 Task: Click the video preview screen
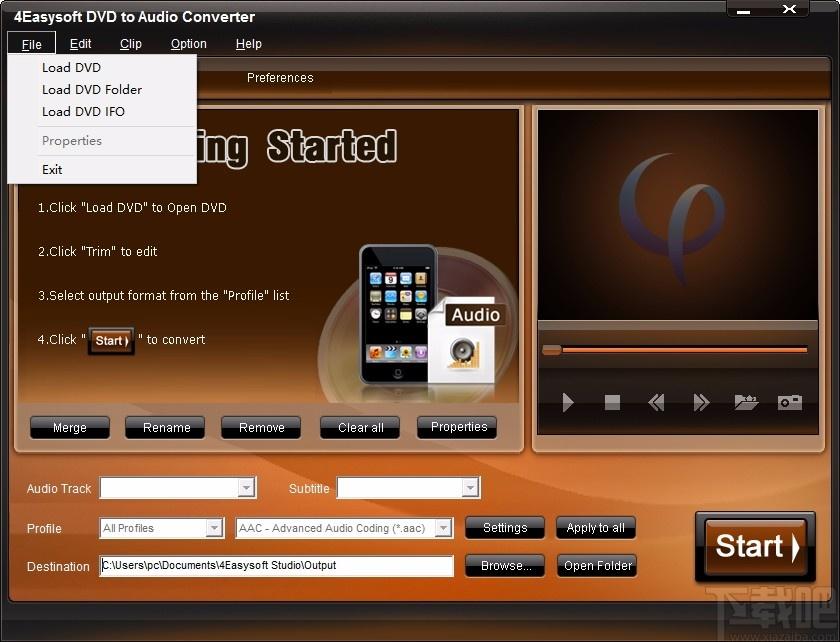point(678,215)
